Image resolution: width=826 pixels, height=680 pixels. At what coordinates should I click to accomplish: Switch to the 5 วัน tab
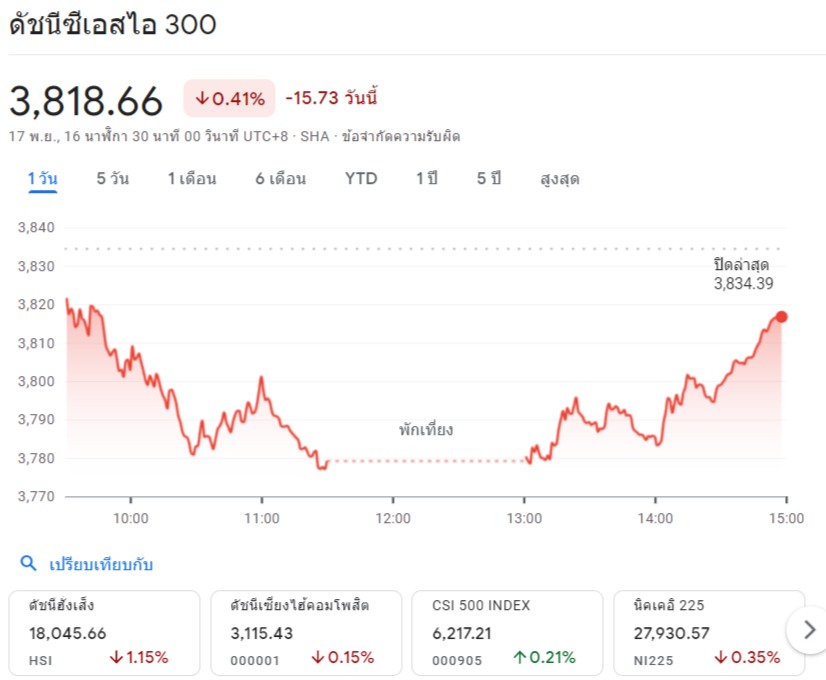pos(113,179)
